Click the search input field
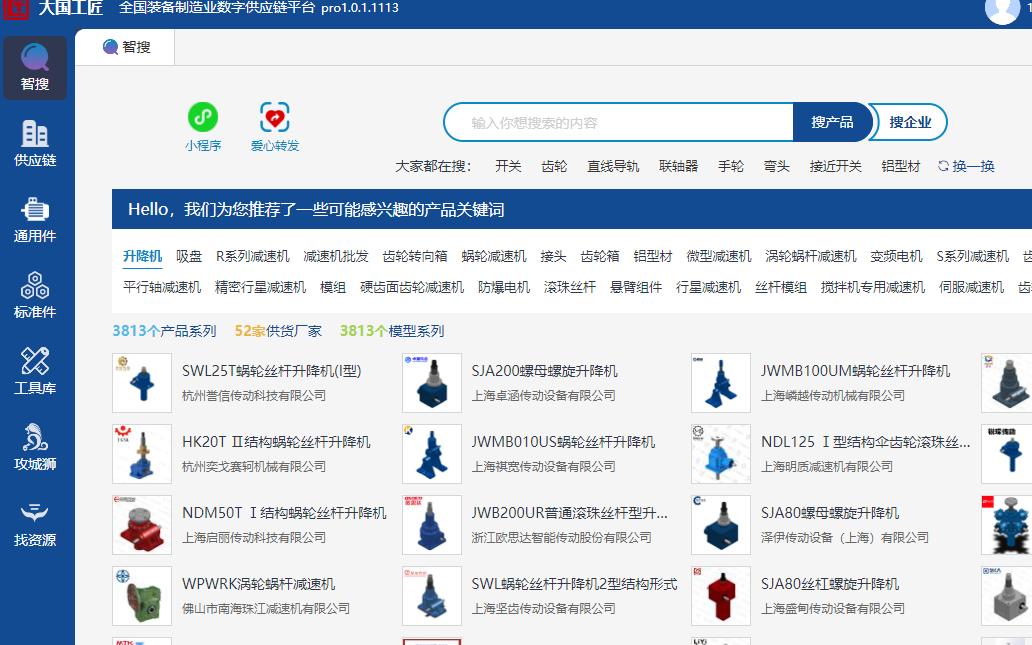 click(619, 122)
